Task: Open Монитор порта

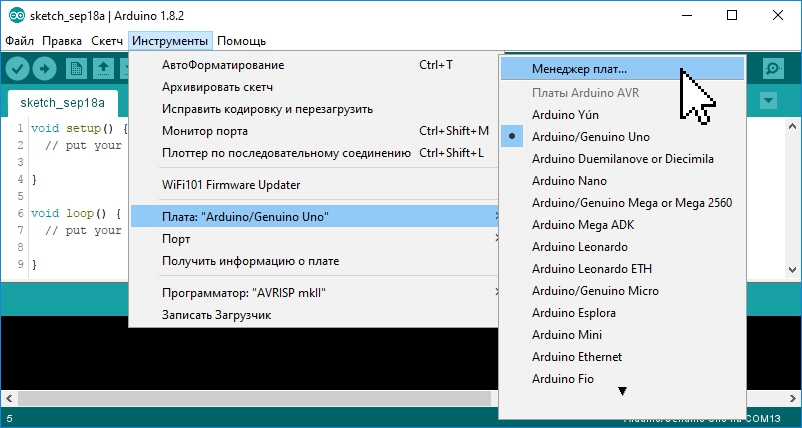Action: pos(314,131)
